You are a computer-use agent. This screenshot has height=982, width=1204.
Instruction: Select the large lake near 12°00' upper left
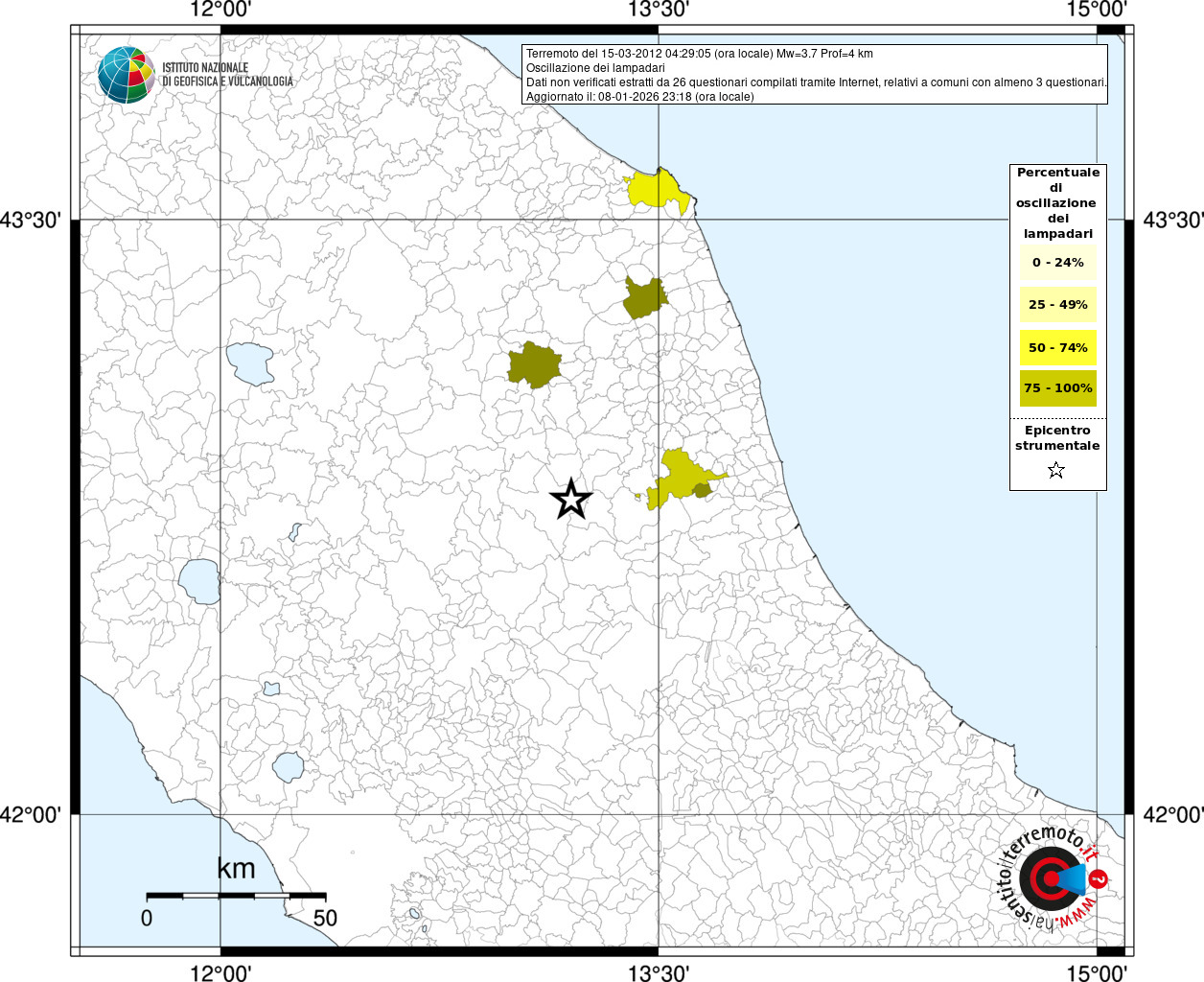point(250,363)
